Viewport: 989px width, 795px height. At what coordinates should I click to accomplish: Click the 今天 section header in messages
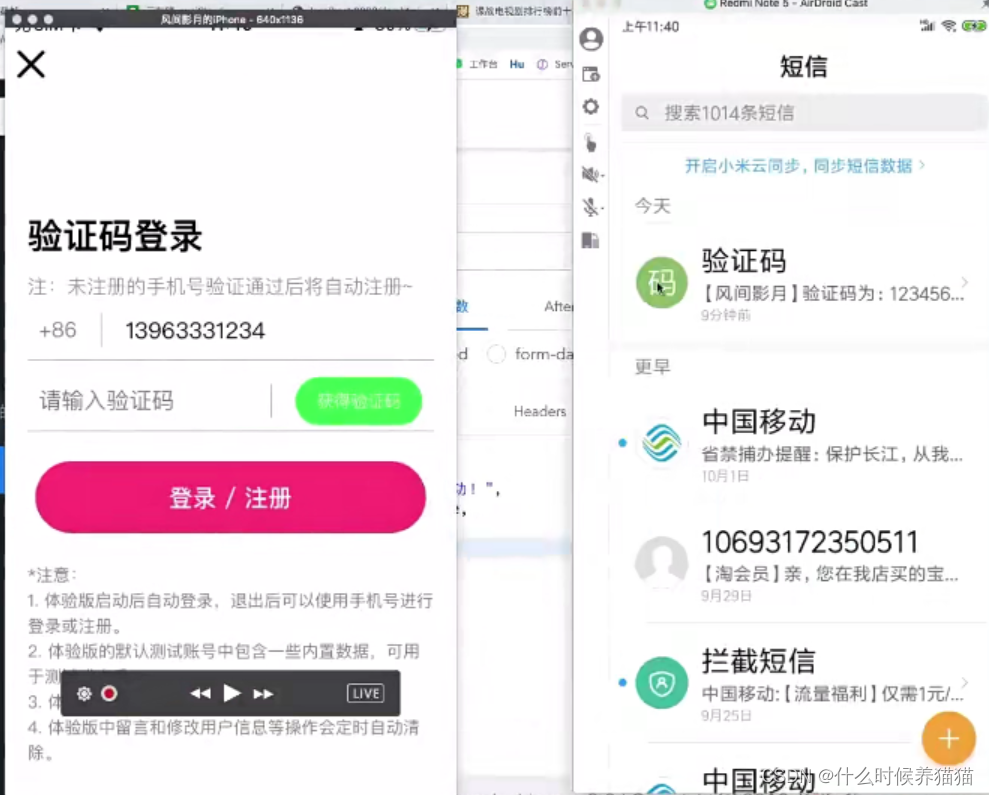tap(653, 206)
